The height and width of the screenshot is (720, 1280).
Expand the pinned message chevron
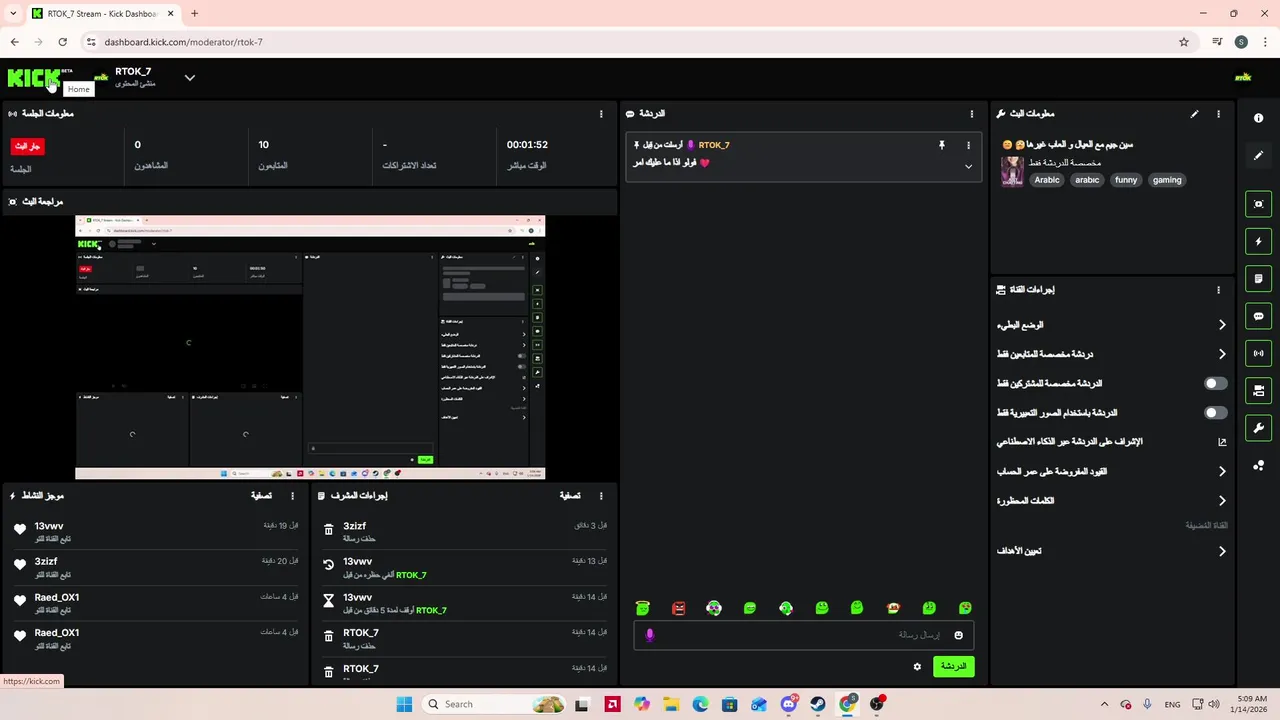[x=968, y=166]
